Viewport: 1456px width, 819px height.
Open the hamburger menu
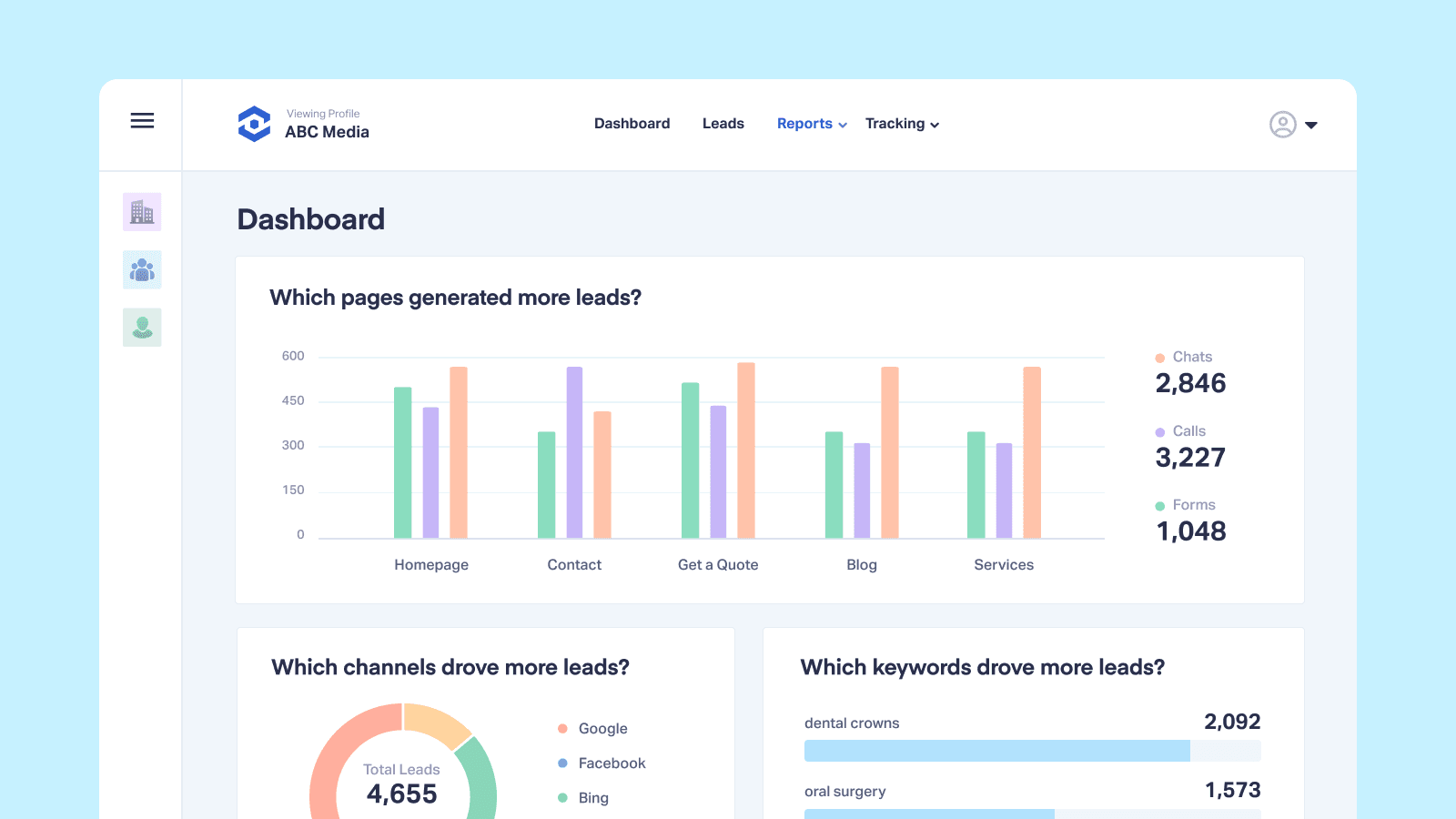click(x=142, y=120)
